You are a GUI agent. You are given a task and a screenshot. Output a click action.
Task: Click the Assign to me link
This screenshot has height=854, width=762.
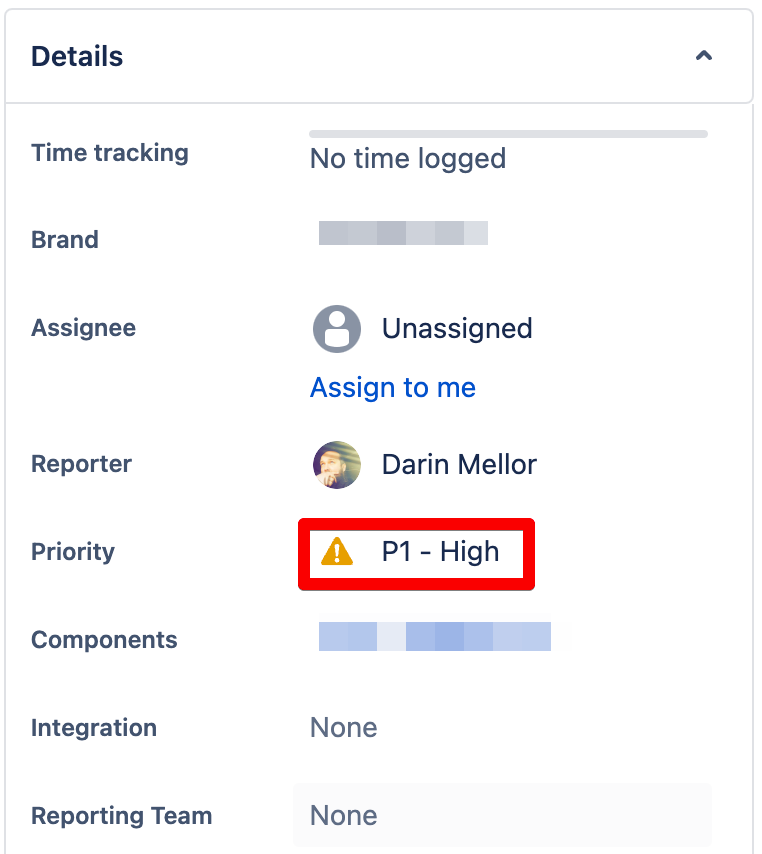(x=393, y=388)
